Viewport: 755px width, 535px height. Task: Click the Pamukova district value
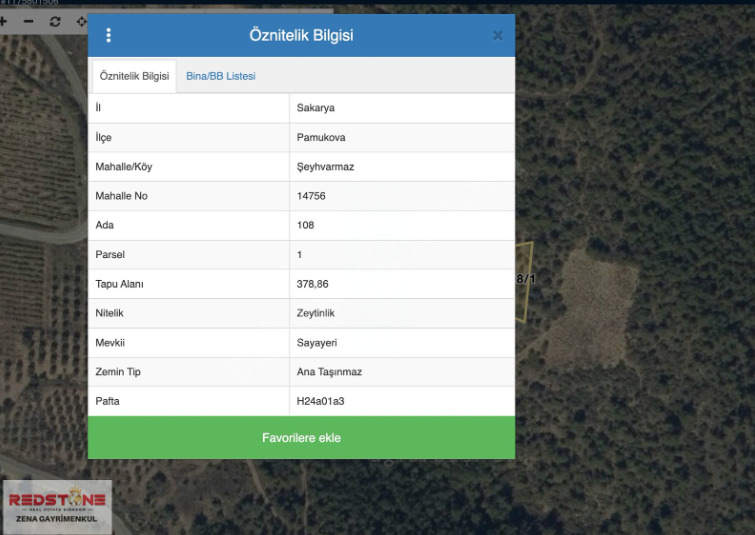point(321,138)
